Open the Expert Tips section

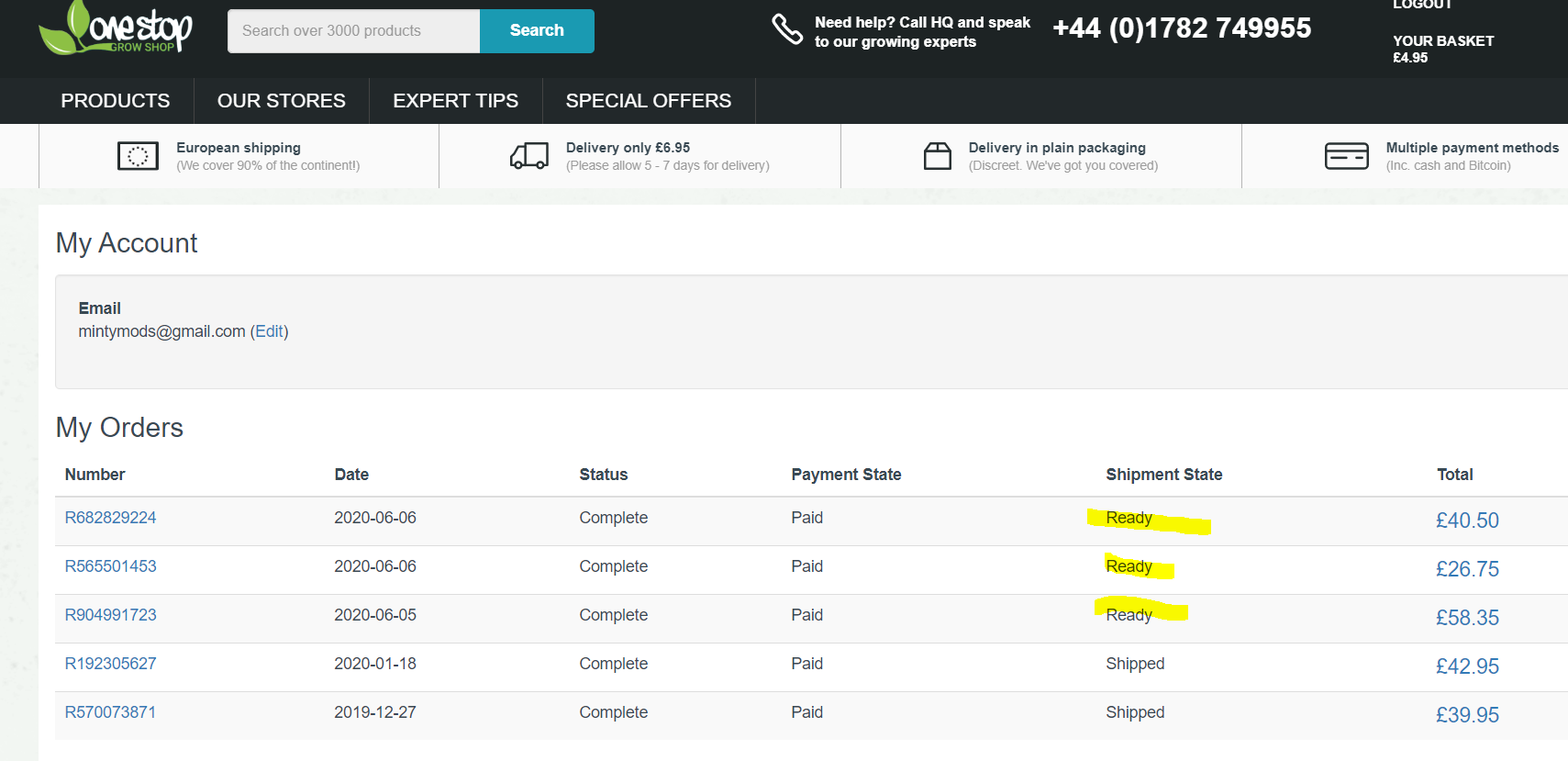455,101
